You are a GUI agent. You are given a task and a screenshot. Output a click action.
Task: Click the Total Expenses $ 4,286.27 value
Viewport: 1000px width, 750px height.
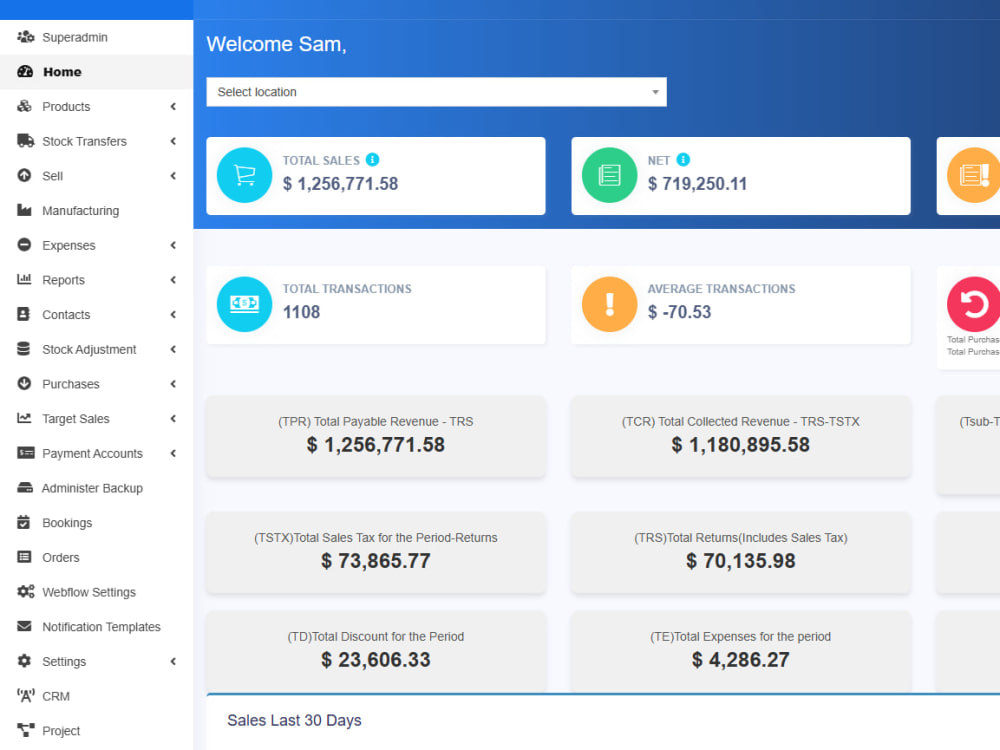pyautogui.click(x=740, y=659)
